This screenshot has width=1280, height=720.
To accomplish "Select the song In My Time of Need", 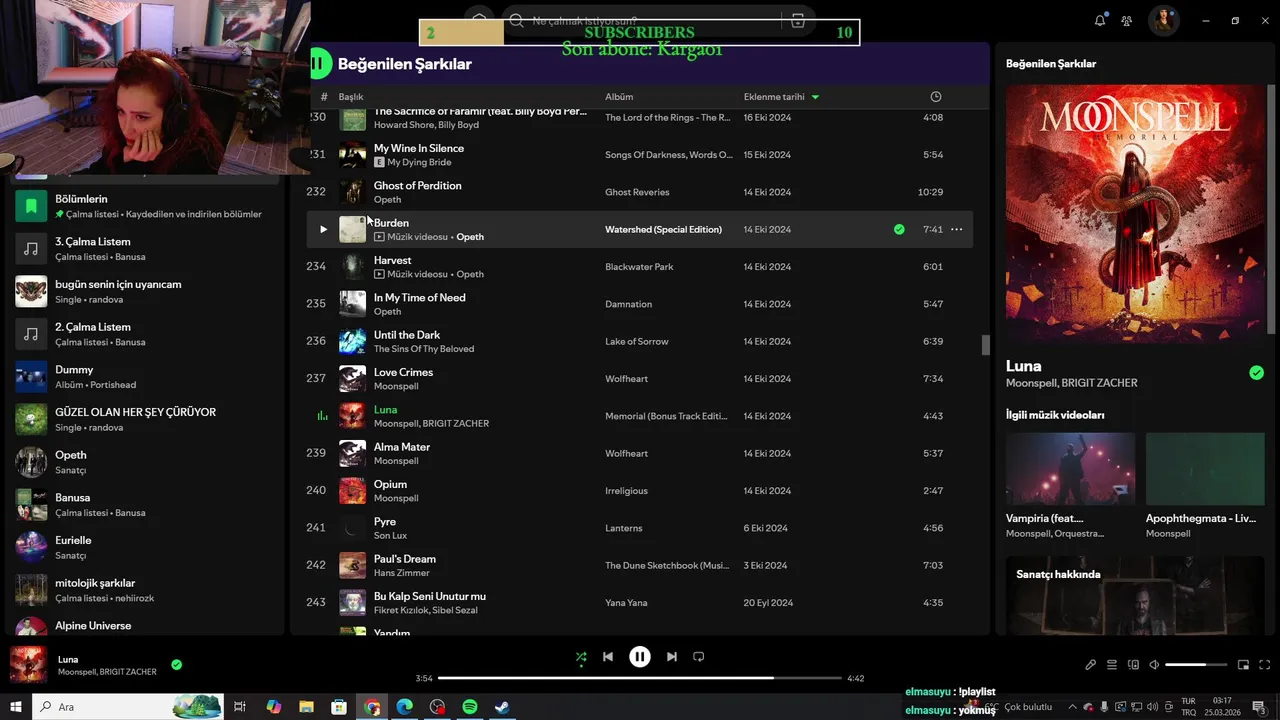I will coord(419,297).
